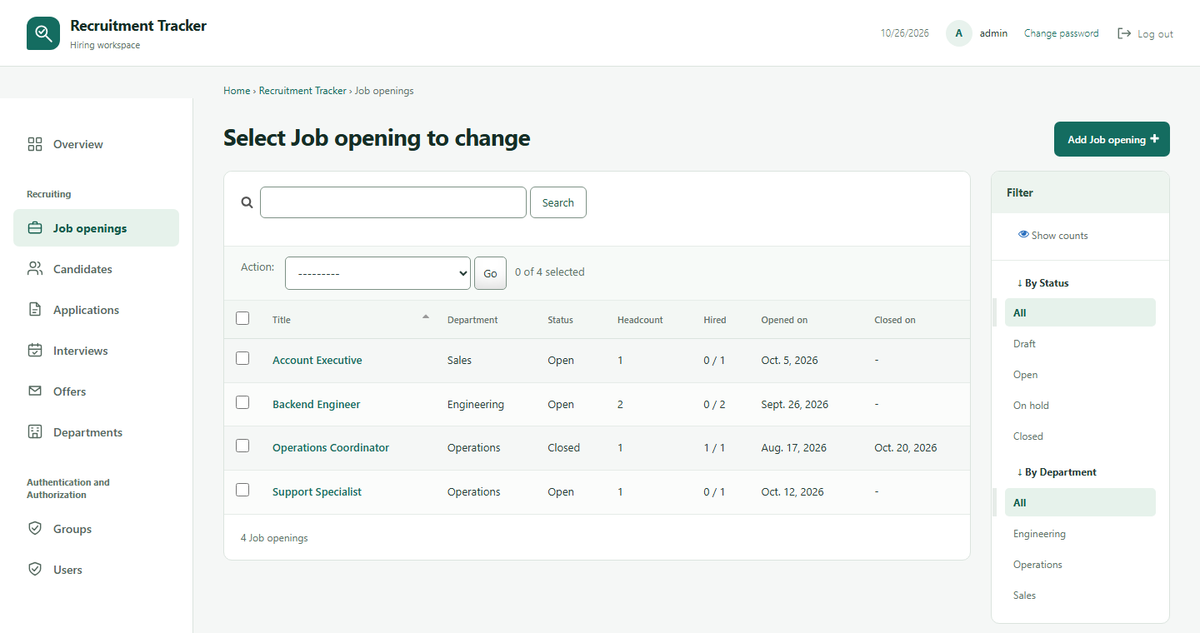The height and width of the screenshot is (633, 1200).
Task: Open Departments section
Action: pyautogui.click(x=96, y=432)
